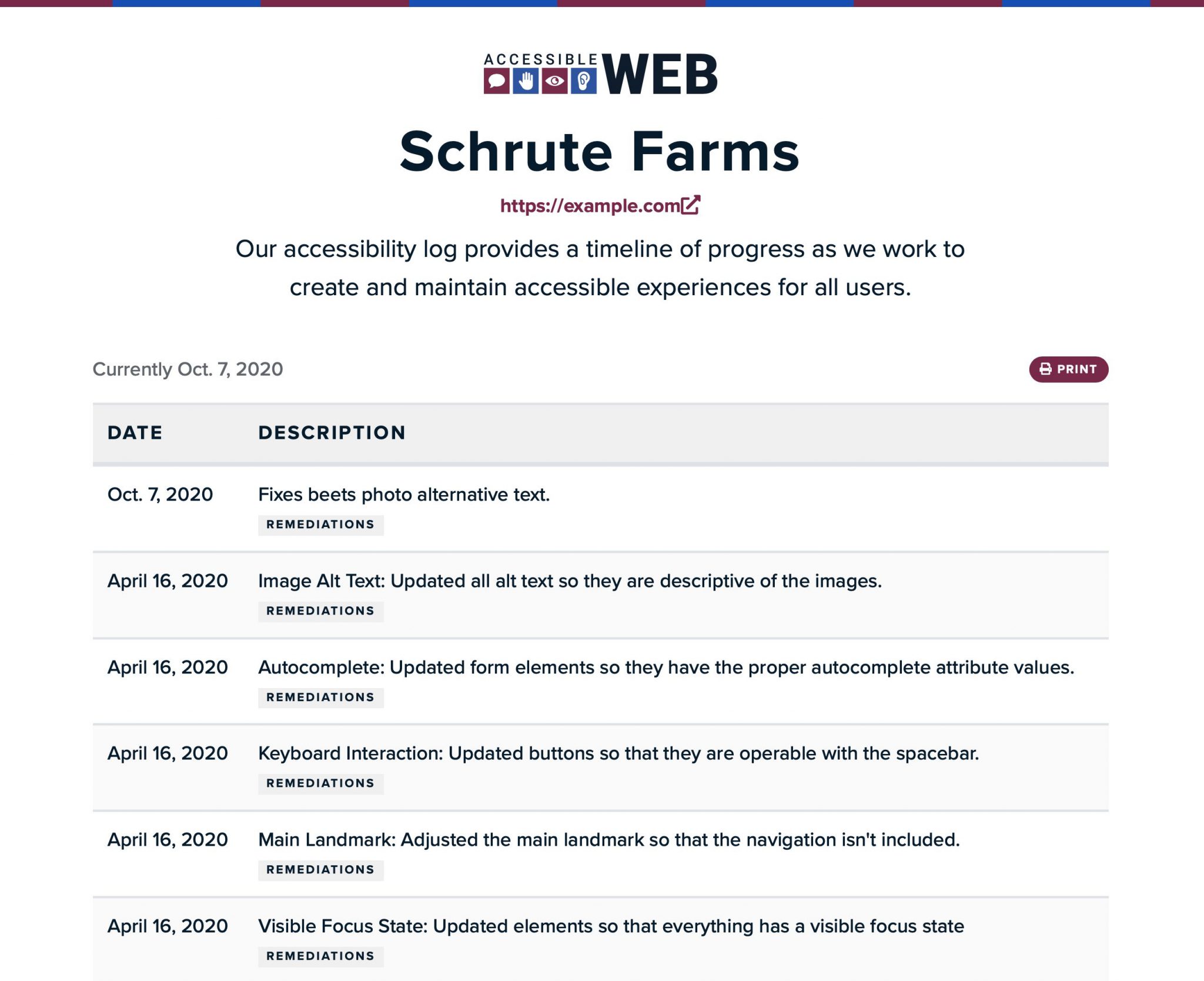Click the hand icon in the logo

coord(526,81)
